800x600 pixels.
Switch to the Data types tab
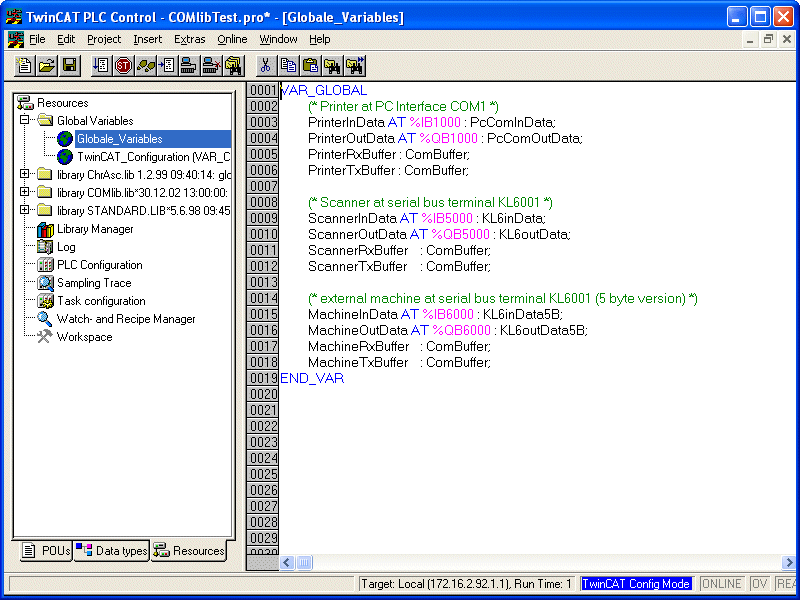coord(112,551)
